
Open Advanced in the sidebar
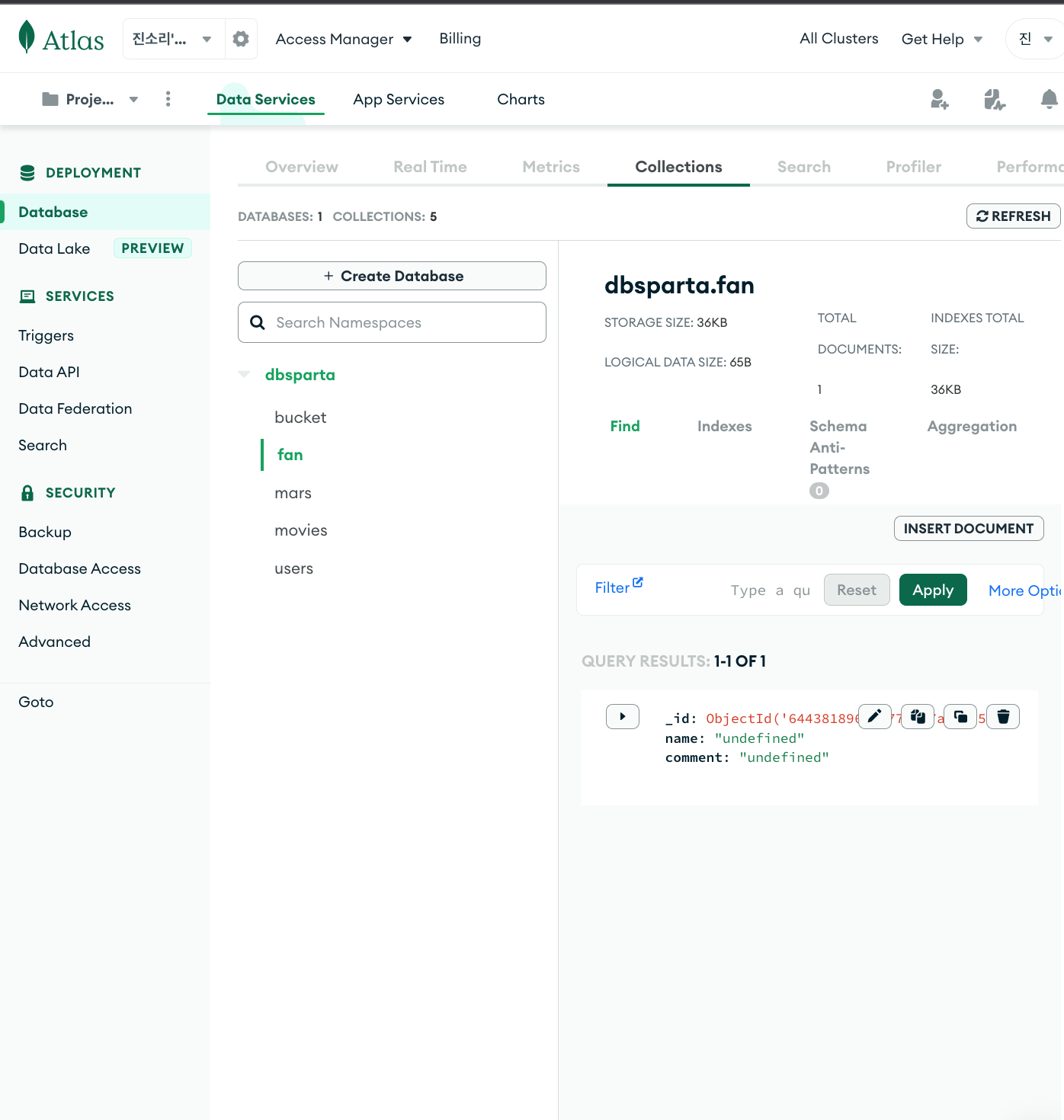point(55,642)
